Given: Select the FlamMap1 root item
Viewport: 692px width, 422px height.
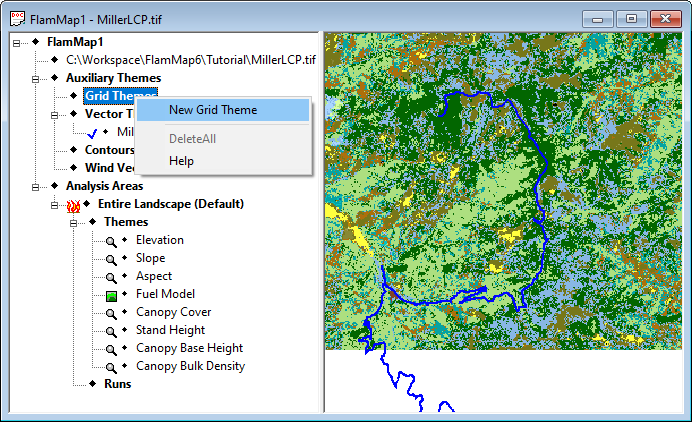Looking at the screenshot, I should pos(75,42).
